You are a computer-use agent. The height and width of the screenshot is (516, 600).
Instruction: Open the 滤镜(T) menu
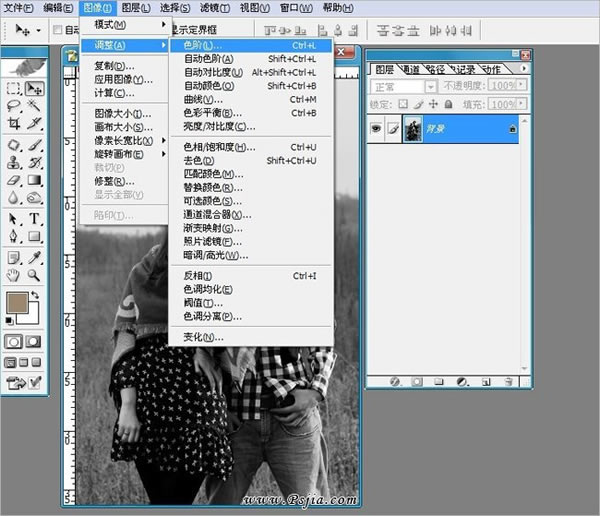[215, 8]
